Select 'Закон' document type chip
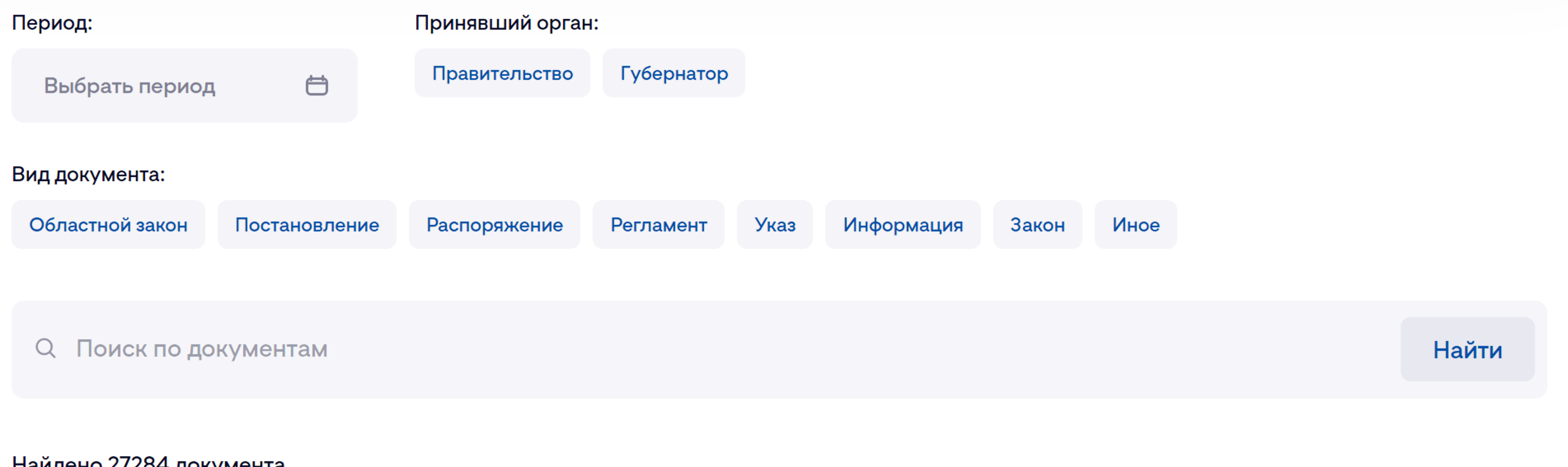Viewport: 1568px width, 467px height. click(x=1037, y=225)
